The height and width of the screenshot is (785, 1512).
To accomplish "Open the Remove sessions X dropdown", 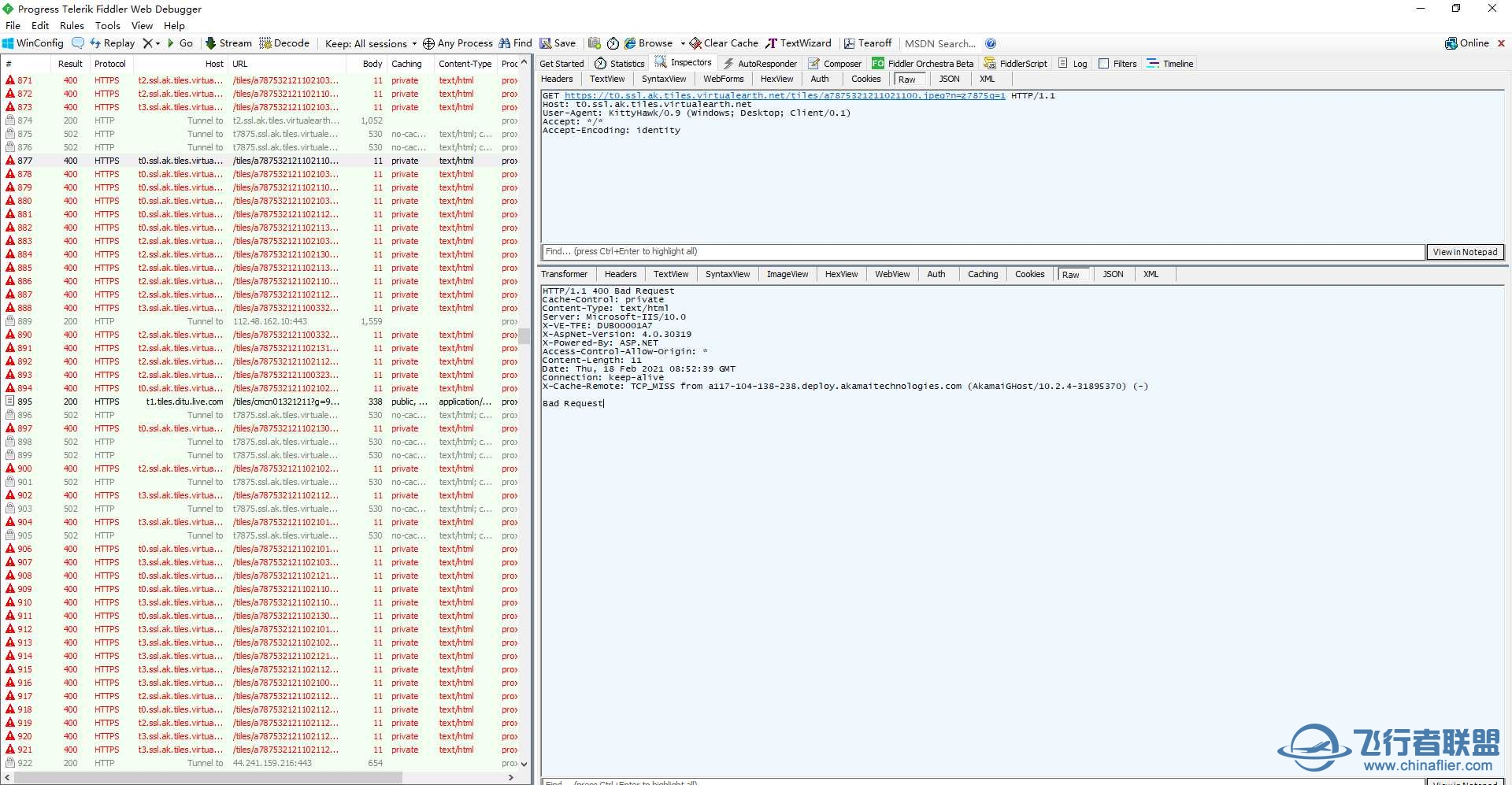I will click(x=151, y=43).
